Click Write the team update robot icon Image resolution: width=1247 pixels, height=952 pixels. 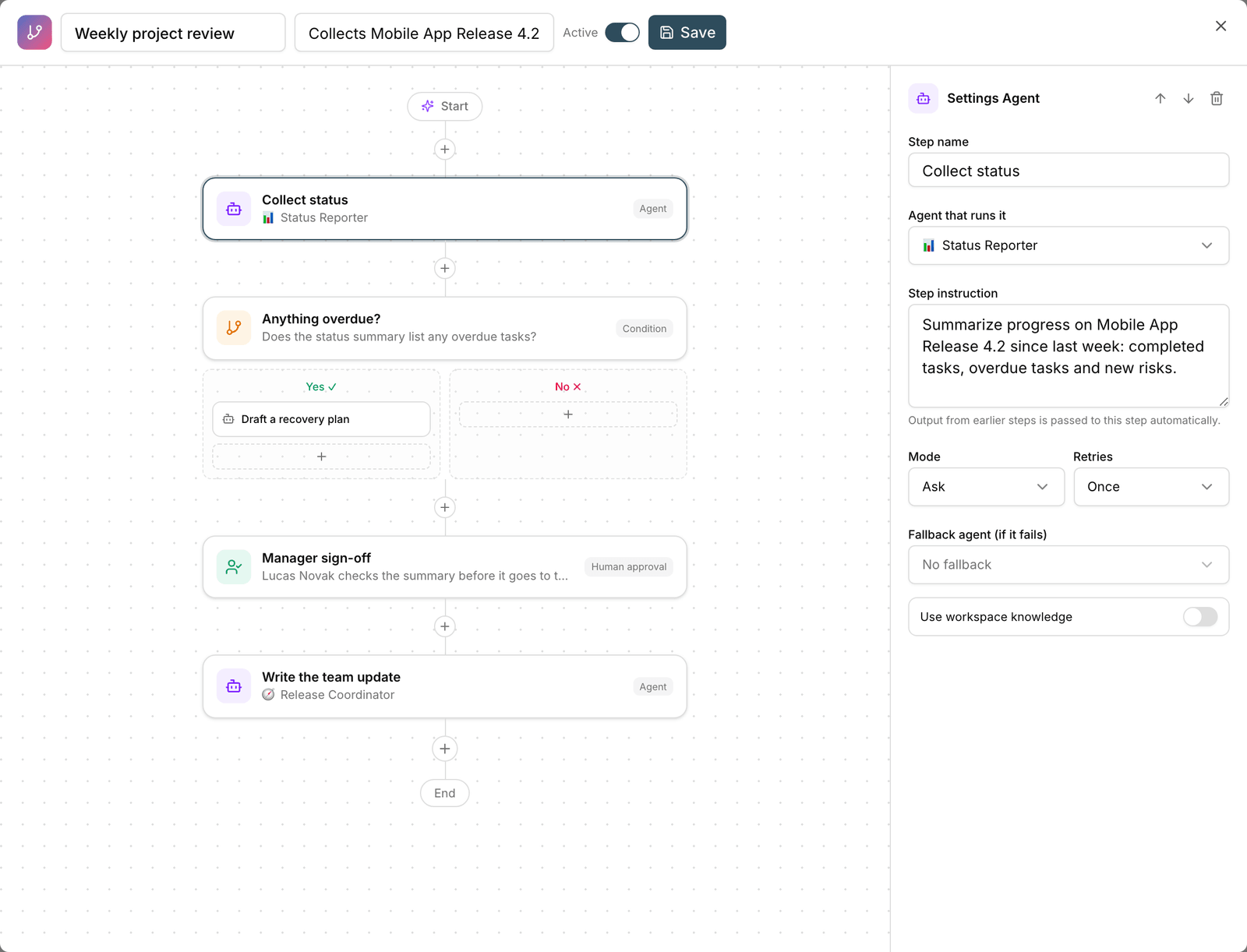click(234, 686)
